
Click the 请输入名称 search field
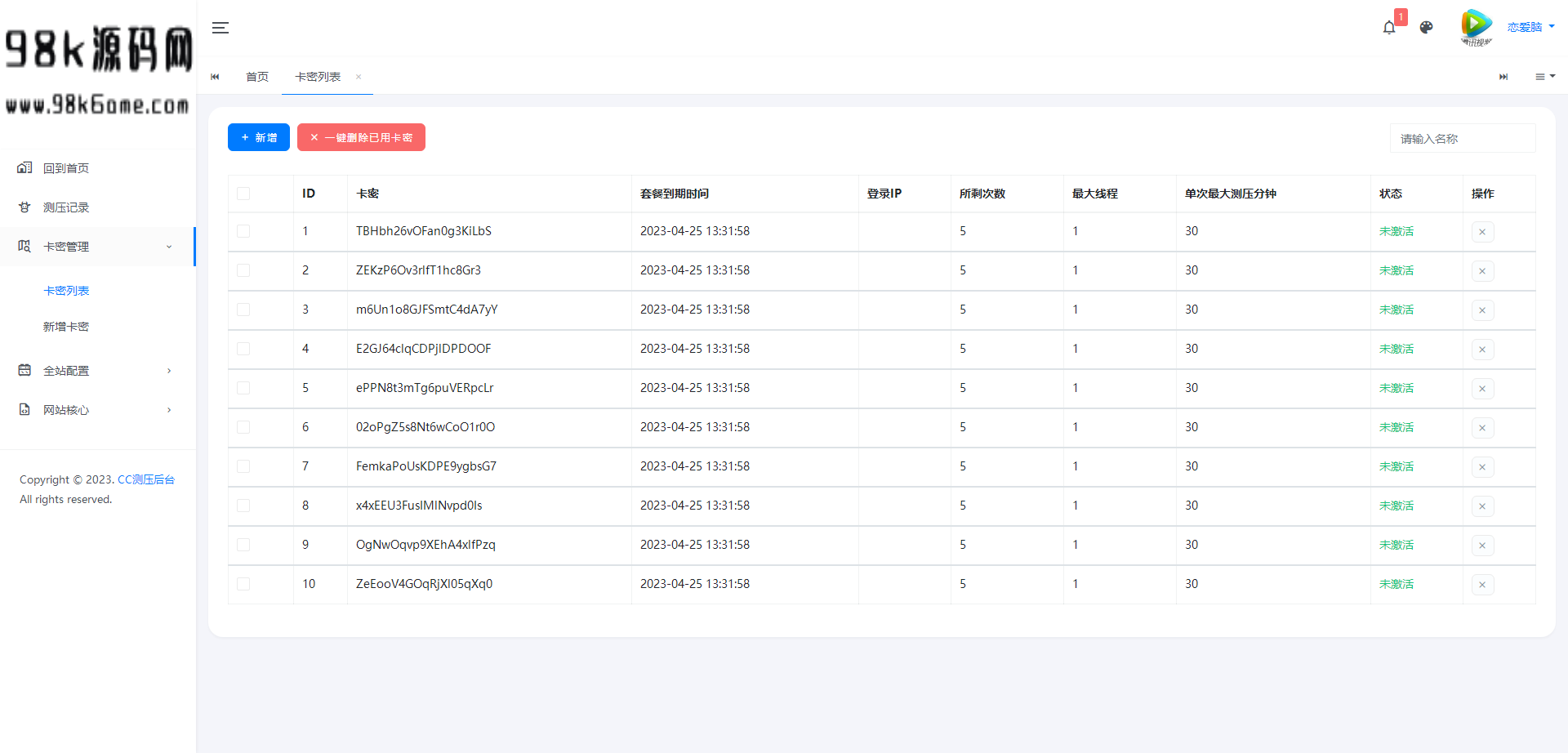(x=1462, y=139)
